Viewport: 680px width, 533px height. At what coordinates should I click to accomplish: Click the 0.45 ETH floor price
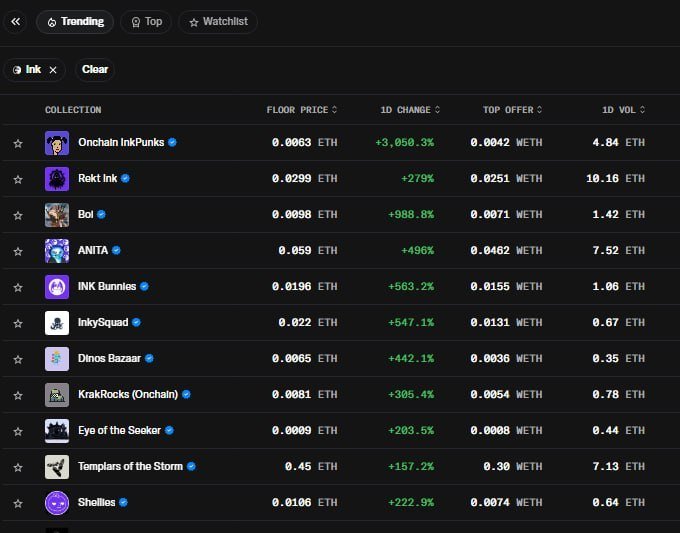(x=311, y=467)
